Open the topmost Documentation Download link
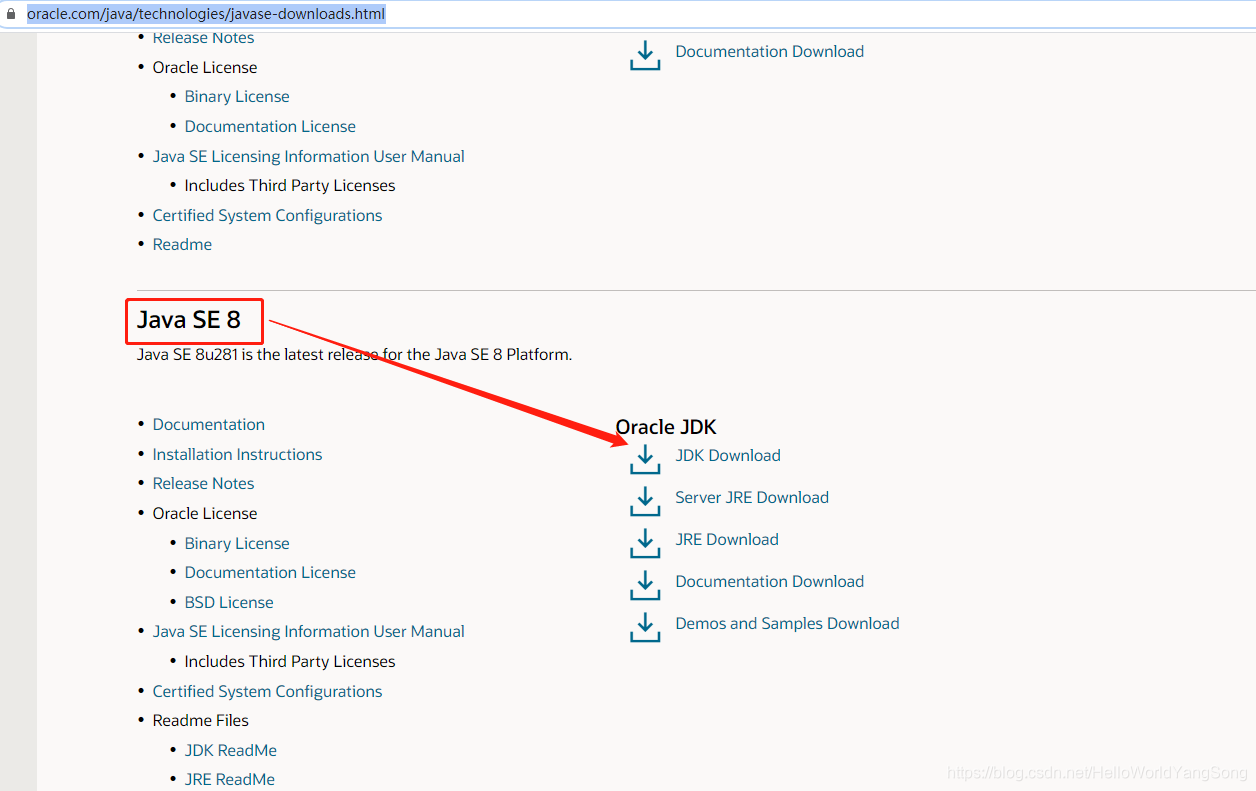The width and height of the screenshot is (1256, 791). click(770, 51)
